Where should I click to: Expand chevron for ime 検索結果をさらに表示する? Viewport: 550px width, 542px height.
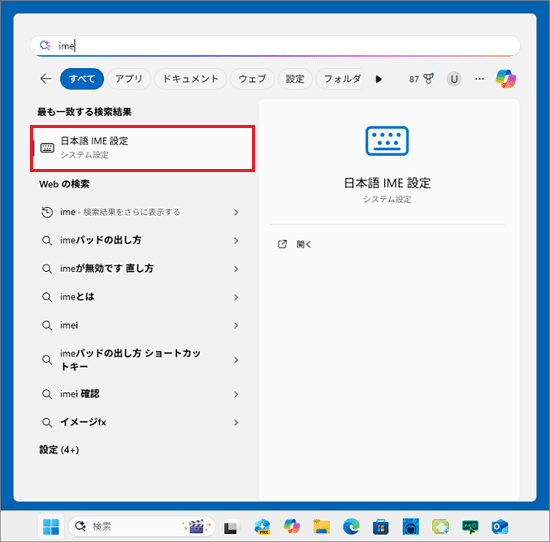[x=236, y=212]
